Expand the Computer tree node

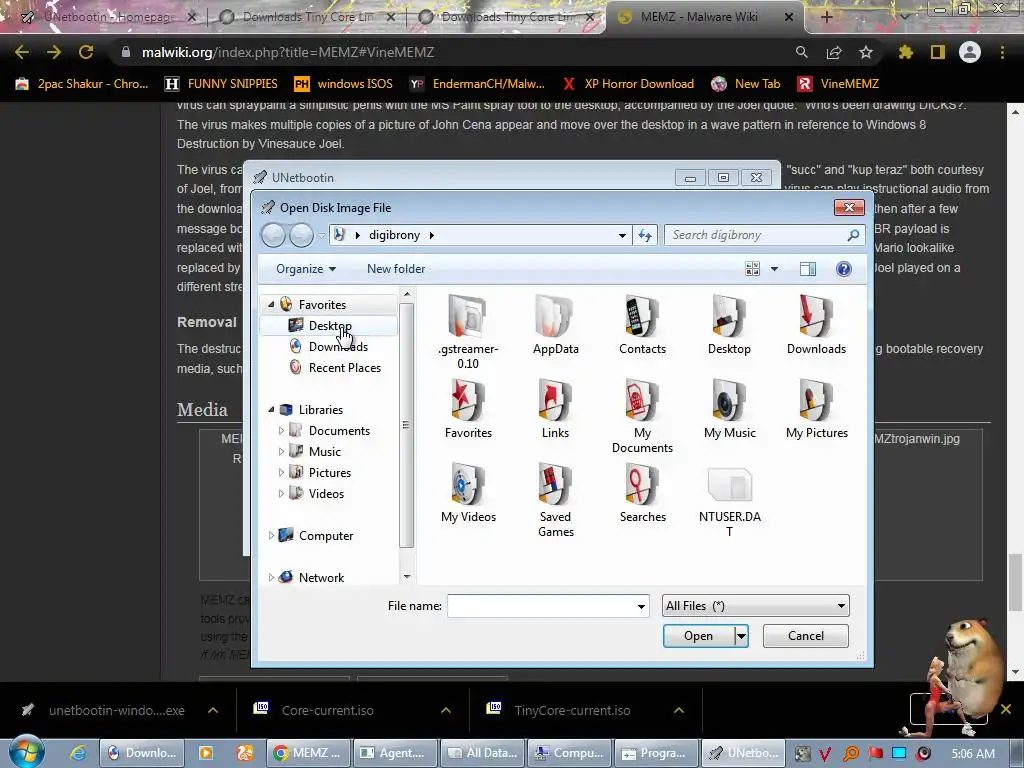[x=271, y=536]
